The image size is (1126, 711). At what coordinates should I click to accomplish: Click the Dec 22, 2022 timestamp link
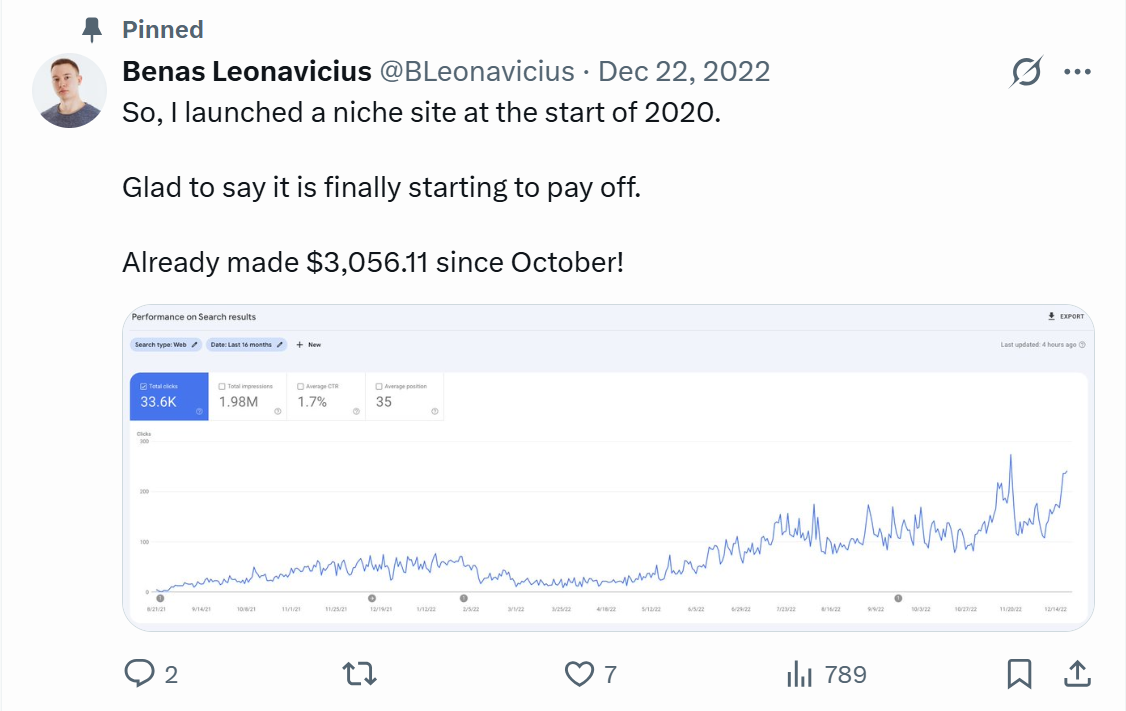[x=684, y=72]
